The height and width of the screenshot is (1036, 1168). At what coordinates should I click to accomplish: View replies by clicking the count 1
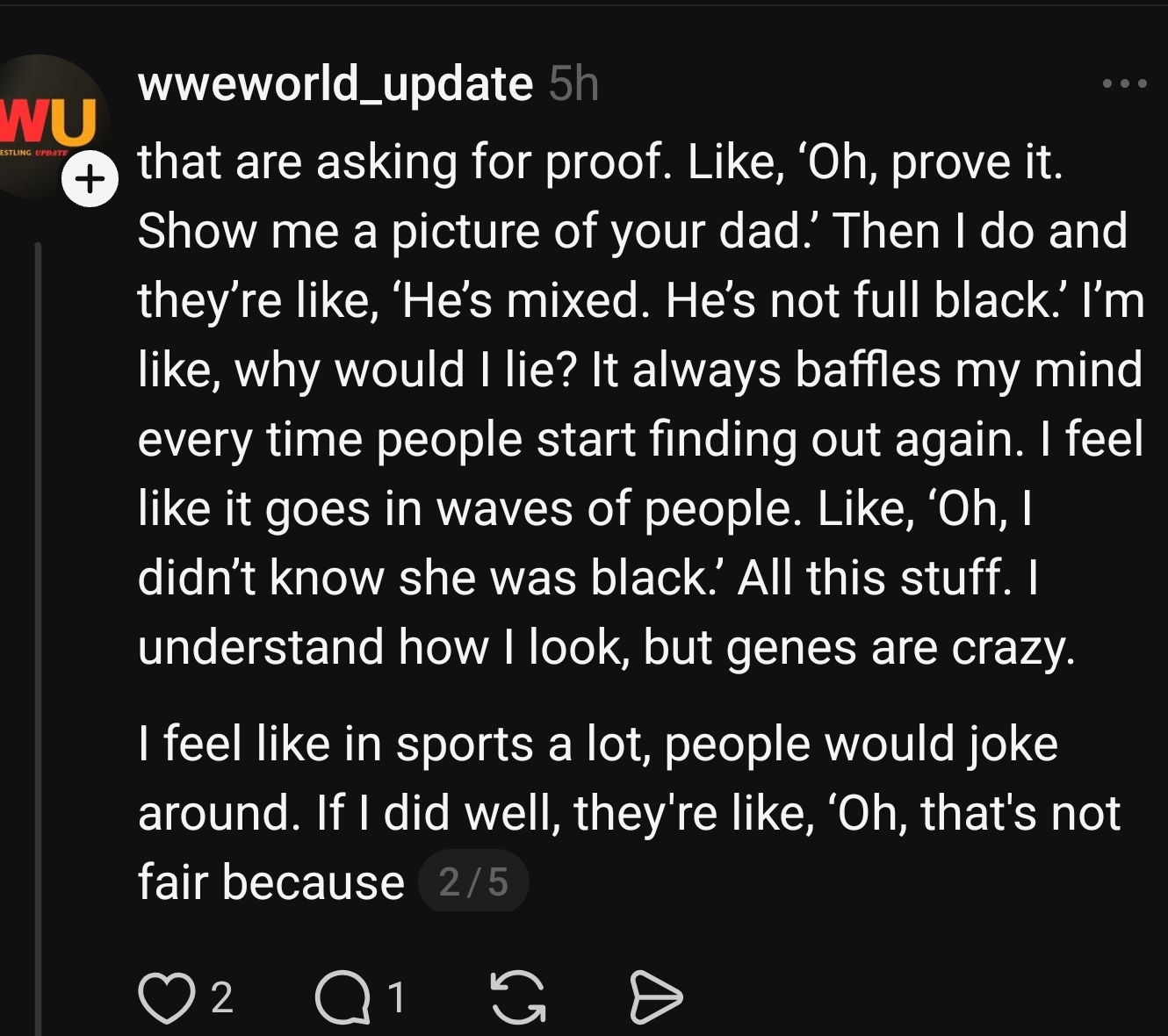tap(397, 998)
